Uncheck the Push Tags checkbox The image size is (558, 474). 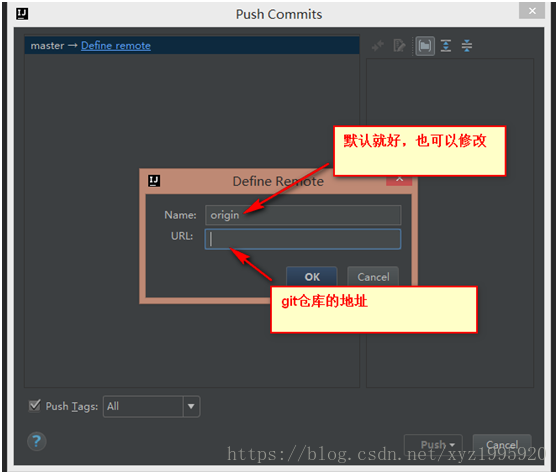[35, 405]
